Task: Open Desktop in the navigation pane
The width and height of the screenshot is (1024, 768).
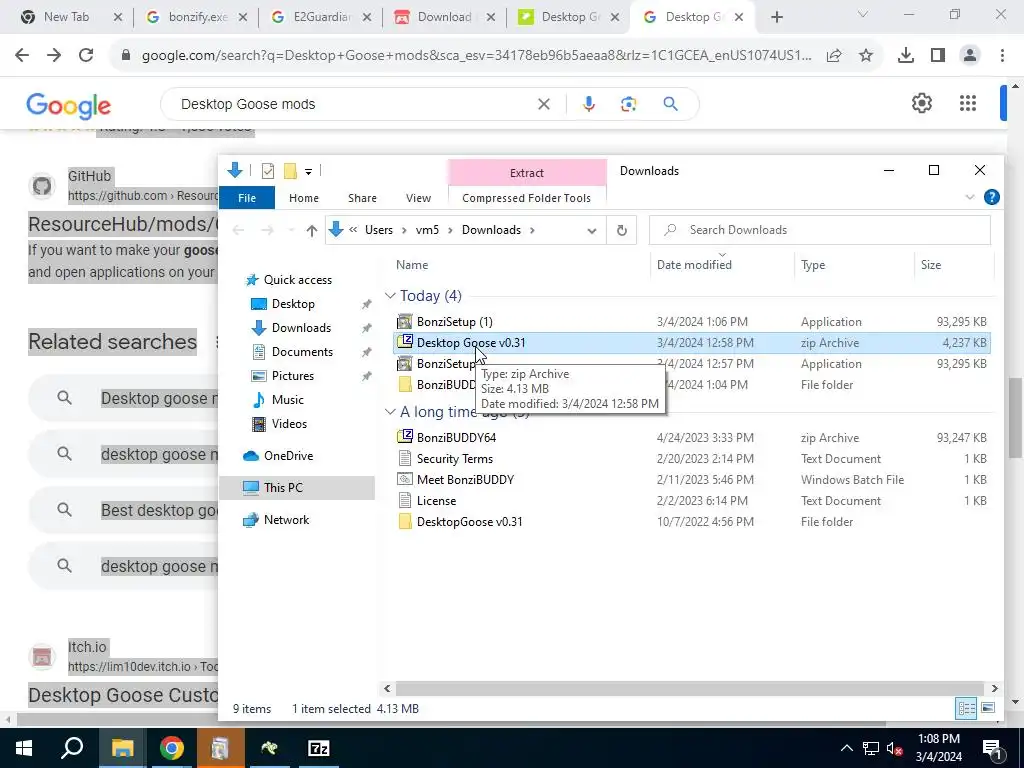Action: pos(293,304)
